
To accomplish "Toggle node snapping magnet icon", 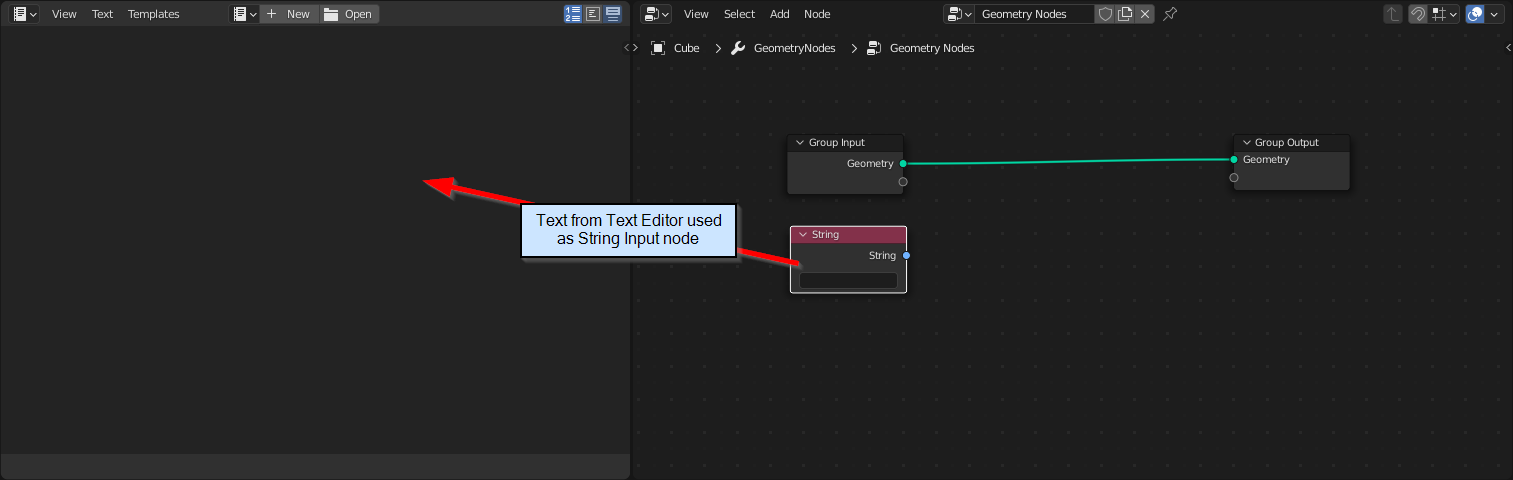I will click(x=1418, y=14).
